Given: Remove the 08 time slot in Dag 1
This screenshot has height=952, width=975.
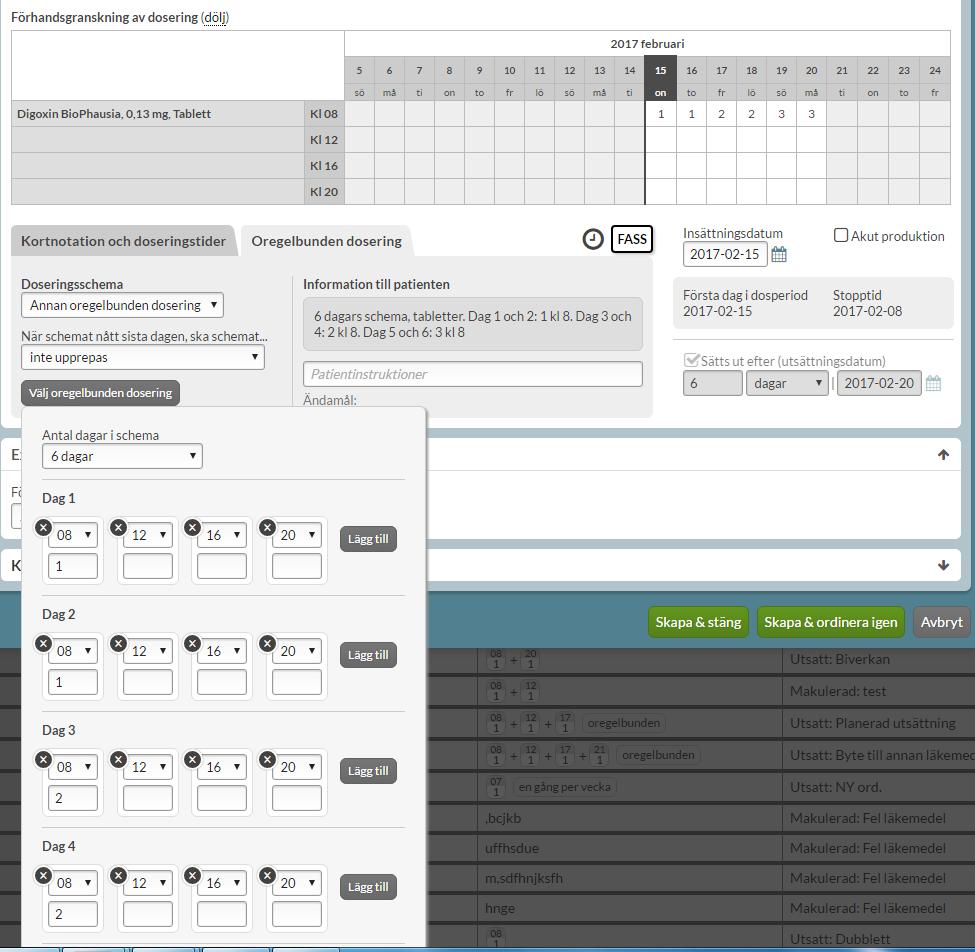Looking at the screenshot, I should (43, 527).
